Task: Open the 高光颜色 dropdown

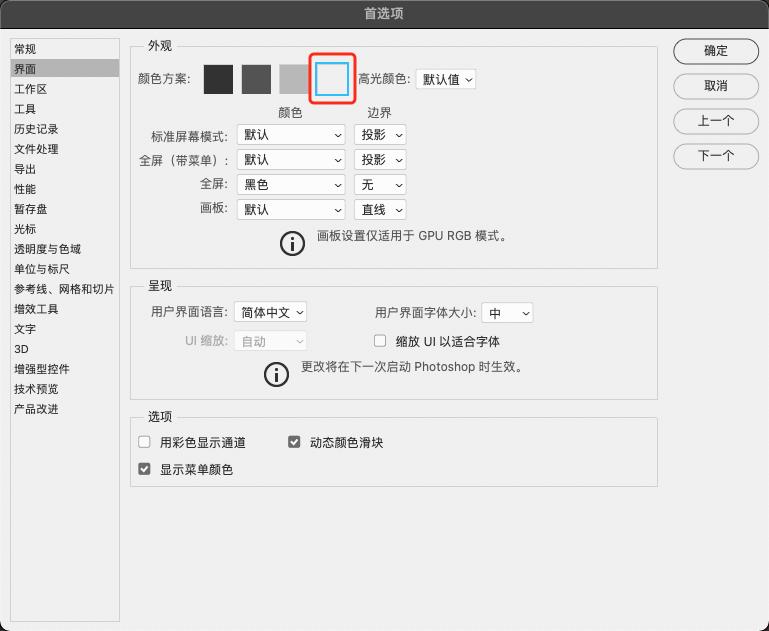Action: (446, 79)
